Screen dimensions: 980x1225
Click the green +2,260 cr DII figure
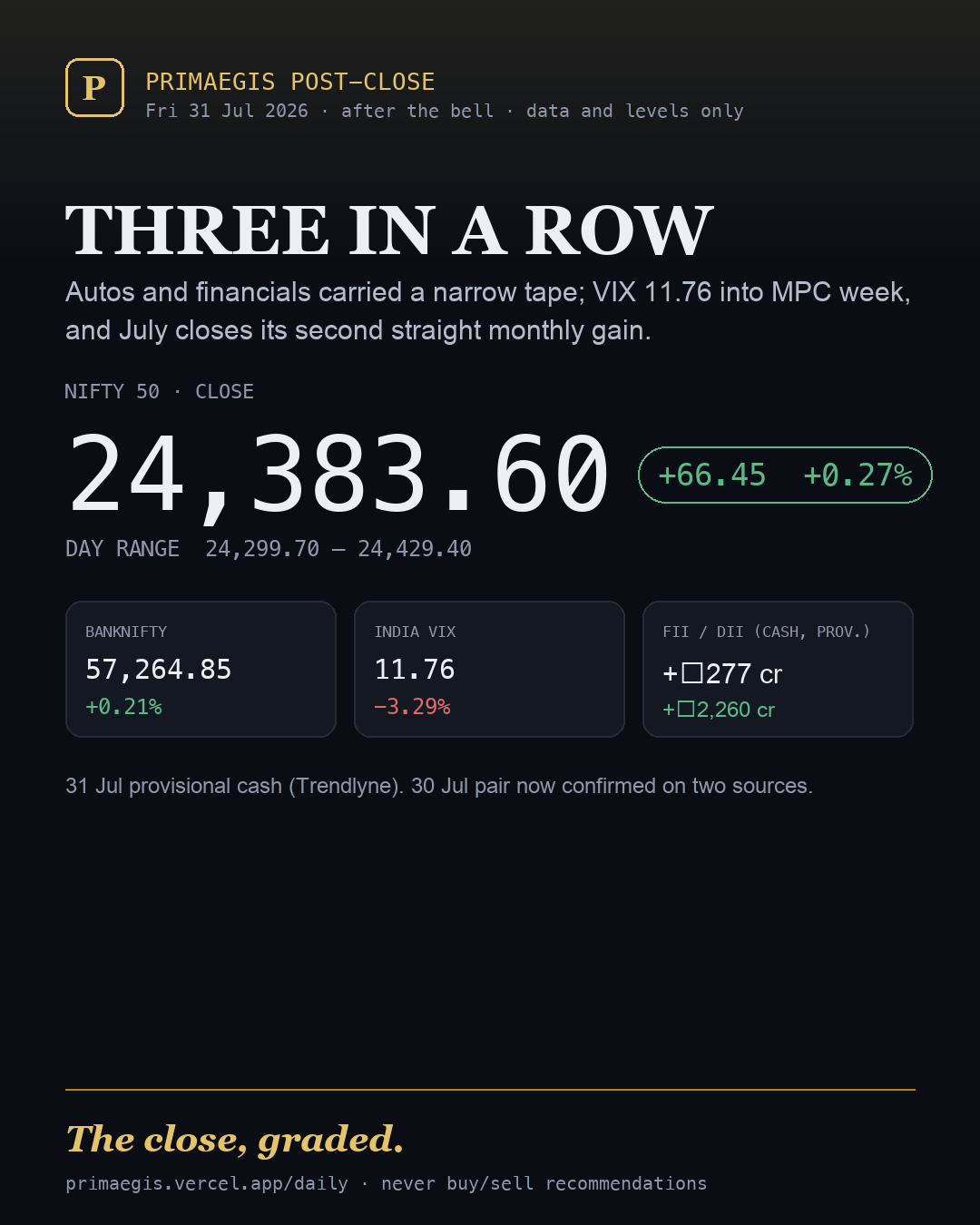719,710
